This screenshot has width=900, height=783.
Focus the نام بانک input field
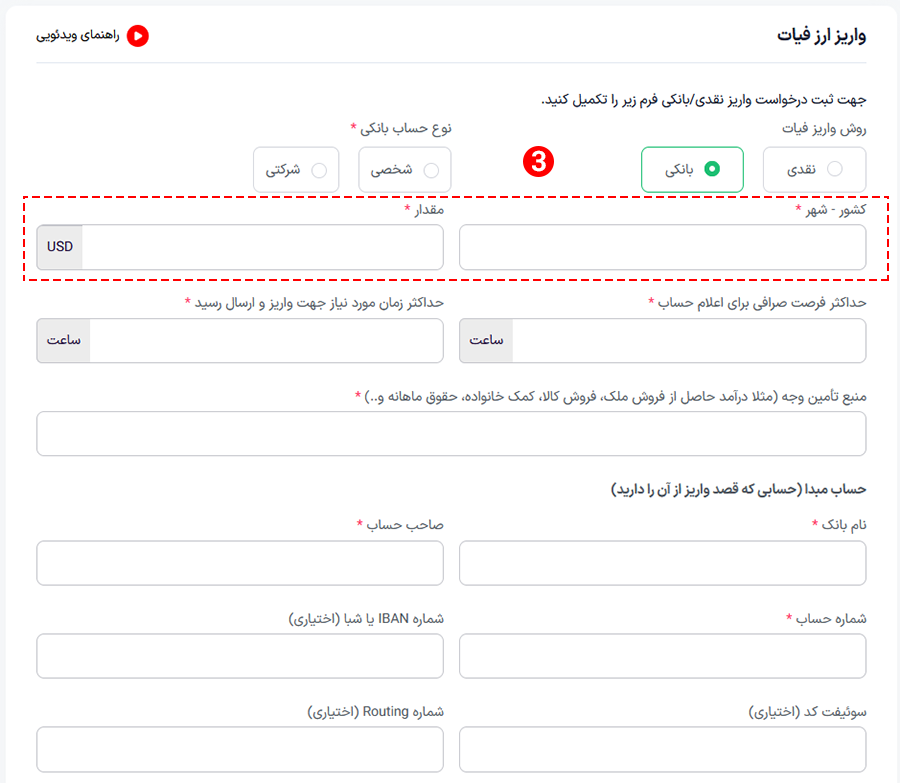662,563
